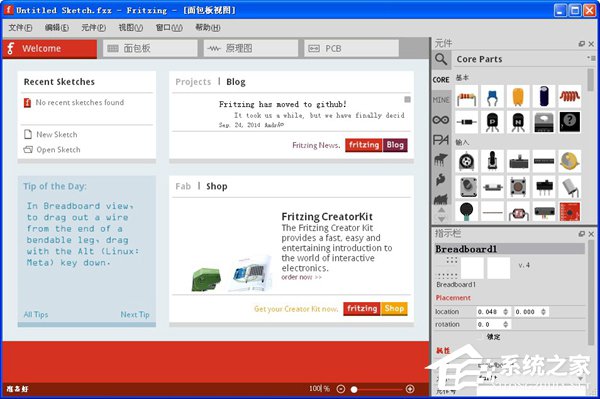
Task: Open the 窗口(W) menu
Action: tap(169, 28)
